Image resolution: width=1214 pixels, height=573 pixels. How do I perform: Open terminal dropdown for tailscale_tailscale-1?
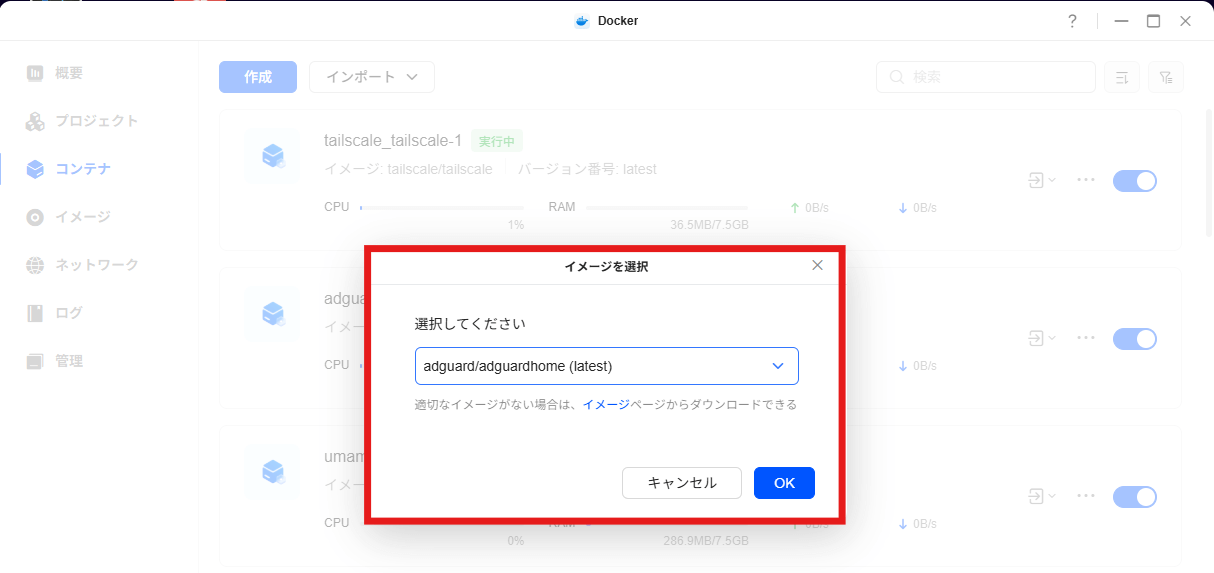click(x=1042, y=180)
